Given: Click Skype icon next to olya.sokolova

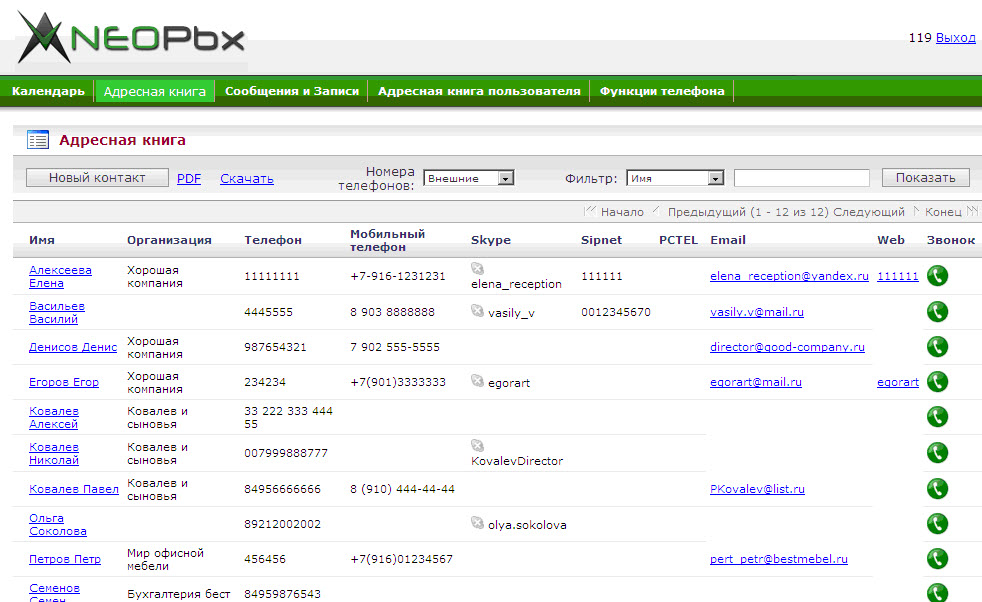Looking at the screenshot, I should [477, 523].
